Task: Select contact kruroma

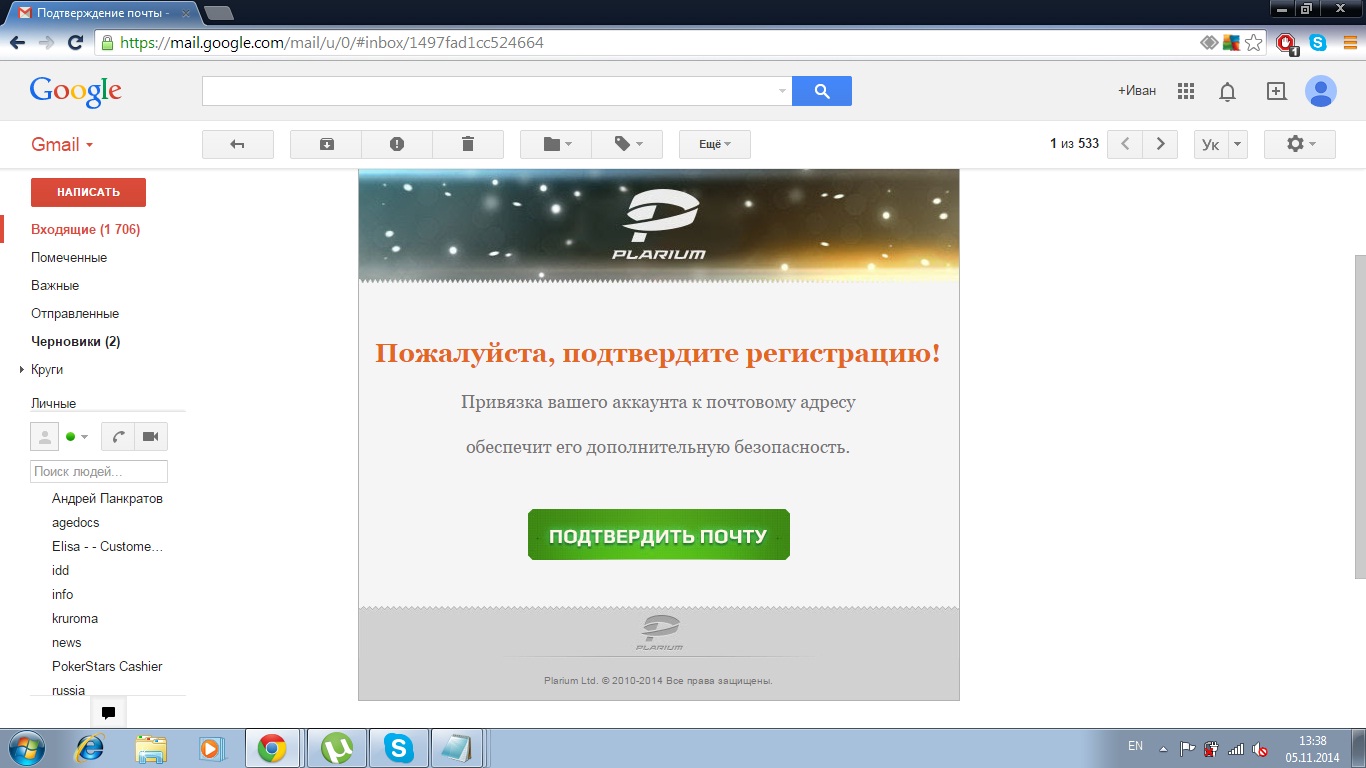Action: 75,618
